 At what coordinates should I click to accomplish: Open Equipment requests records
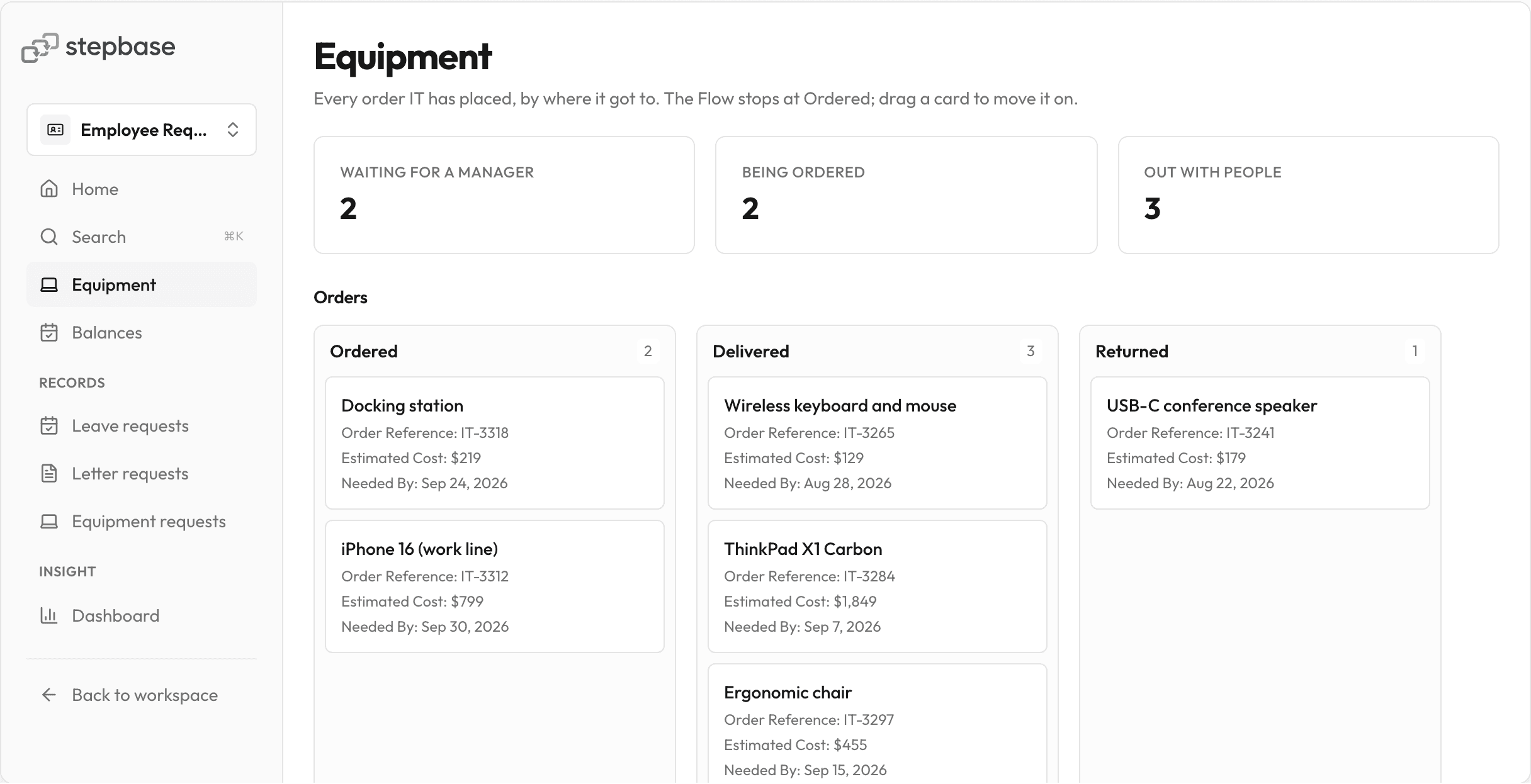tap(142, 521)
